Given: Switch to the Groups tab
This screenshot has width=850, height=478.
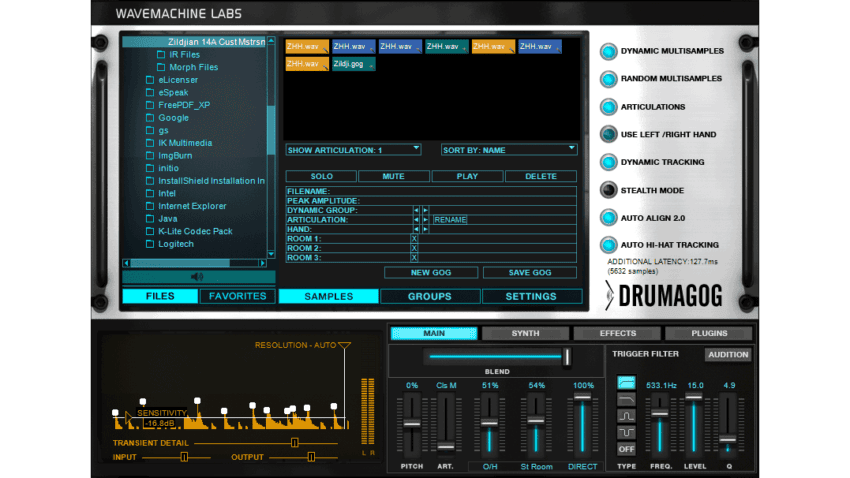Looking at the screenshot, I should tap(429, 296).
